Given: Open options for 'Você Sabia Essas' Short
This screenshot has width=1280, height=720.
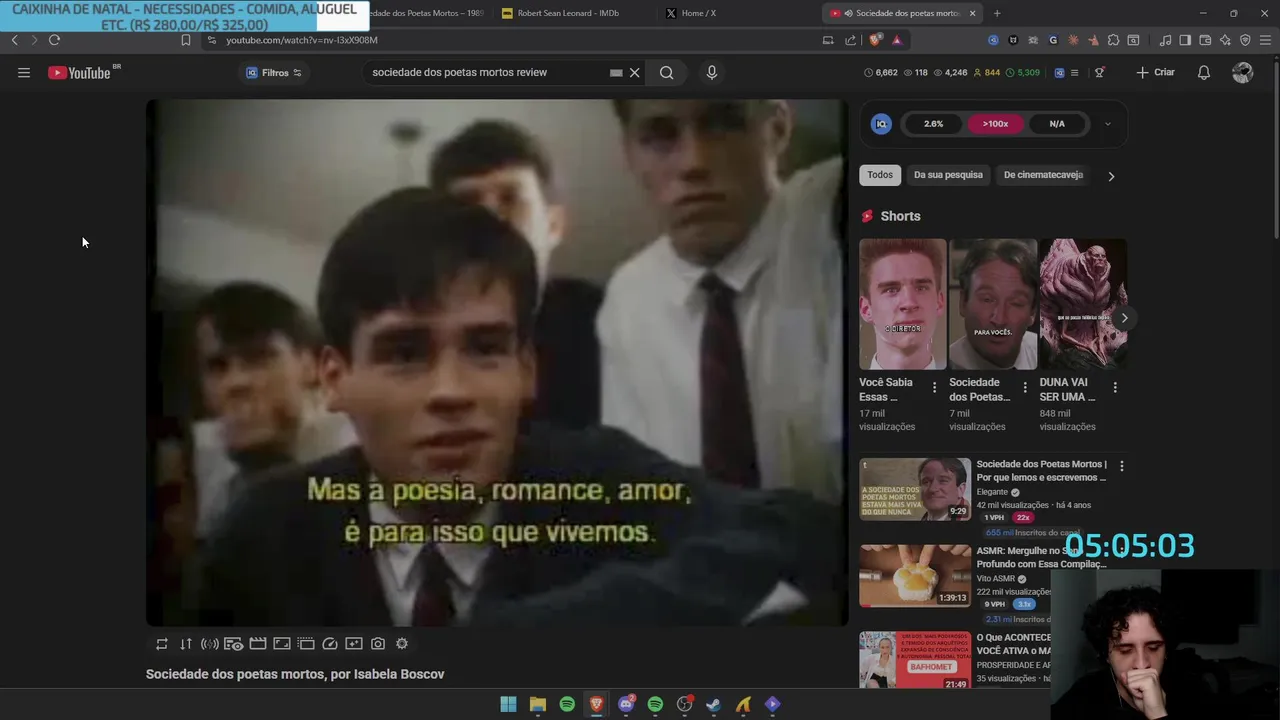Looking at the screenshot, I should tap(935, 387).
